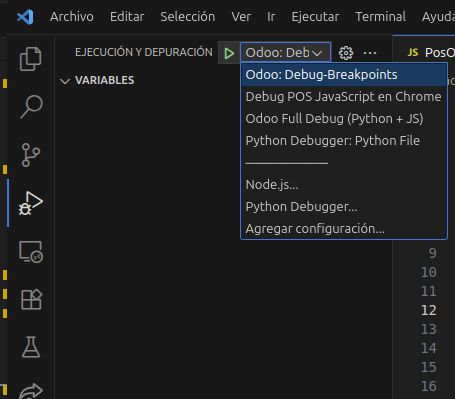
Task: Open the Editar menu
Action: (x=127, y=17)
